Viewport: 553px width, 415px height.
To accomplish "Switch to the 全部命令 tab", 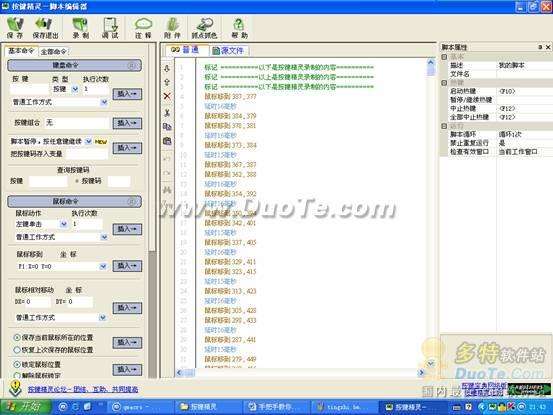I will click(x=54, y=52).
